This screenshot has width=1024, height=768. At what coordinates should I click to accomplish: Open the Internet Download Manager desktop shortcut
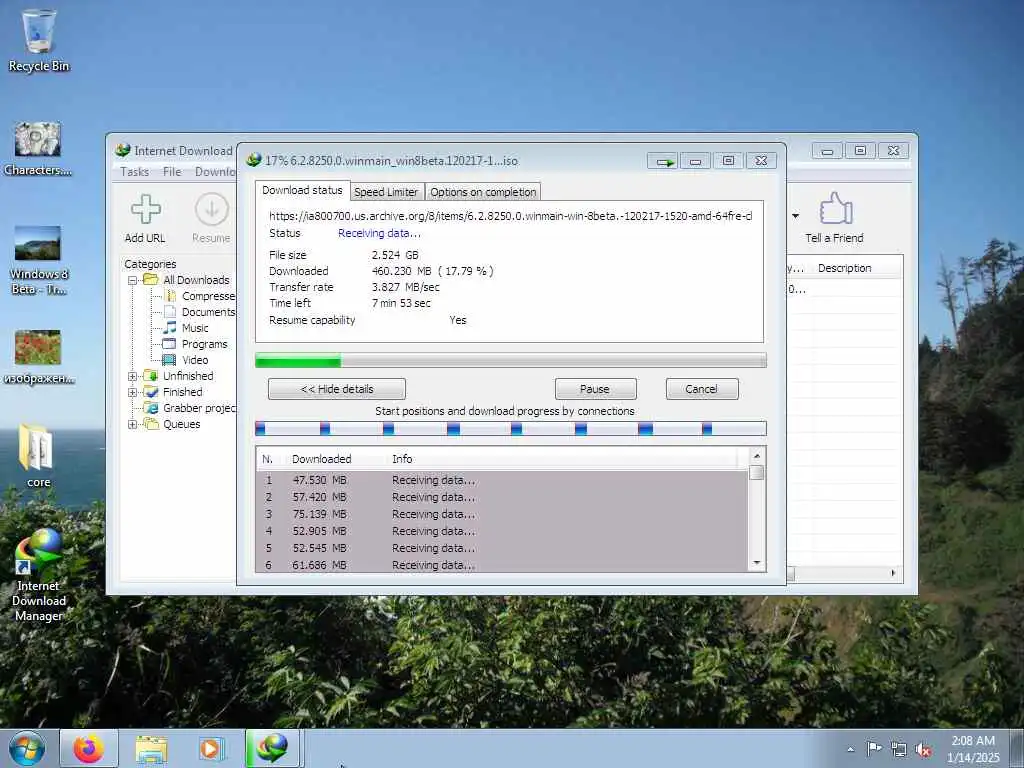(x=39, y=575)
